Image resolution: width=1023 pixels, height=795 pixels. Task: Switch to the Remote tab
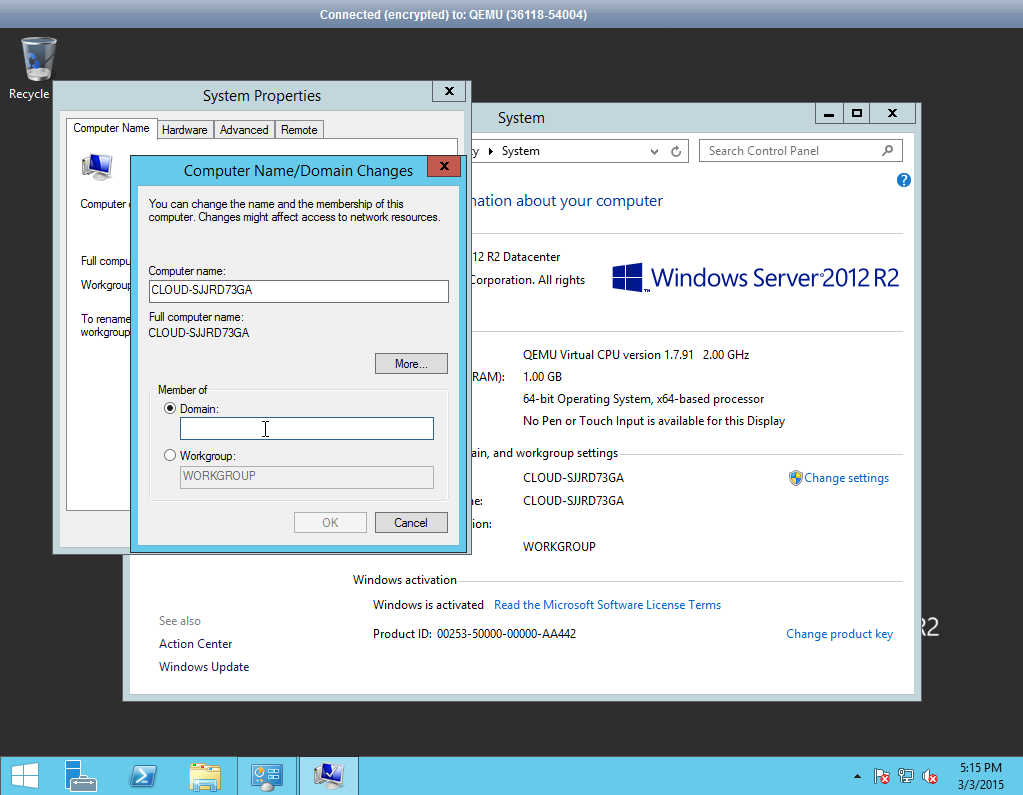(299, 129)
